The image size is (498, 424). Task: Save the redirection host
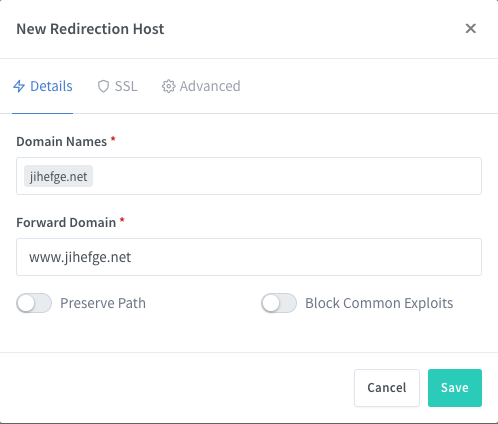point(455,388)
